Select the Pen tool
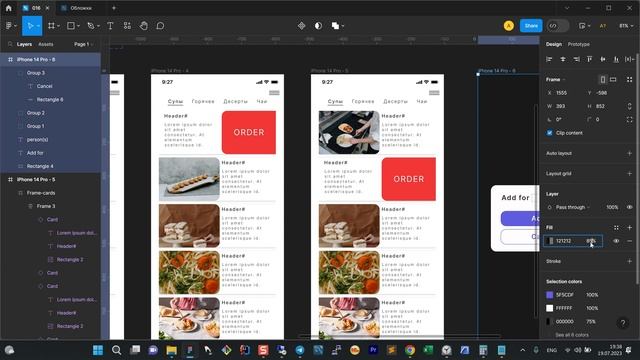This screenshot has width=640, height=360. 90,26
